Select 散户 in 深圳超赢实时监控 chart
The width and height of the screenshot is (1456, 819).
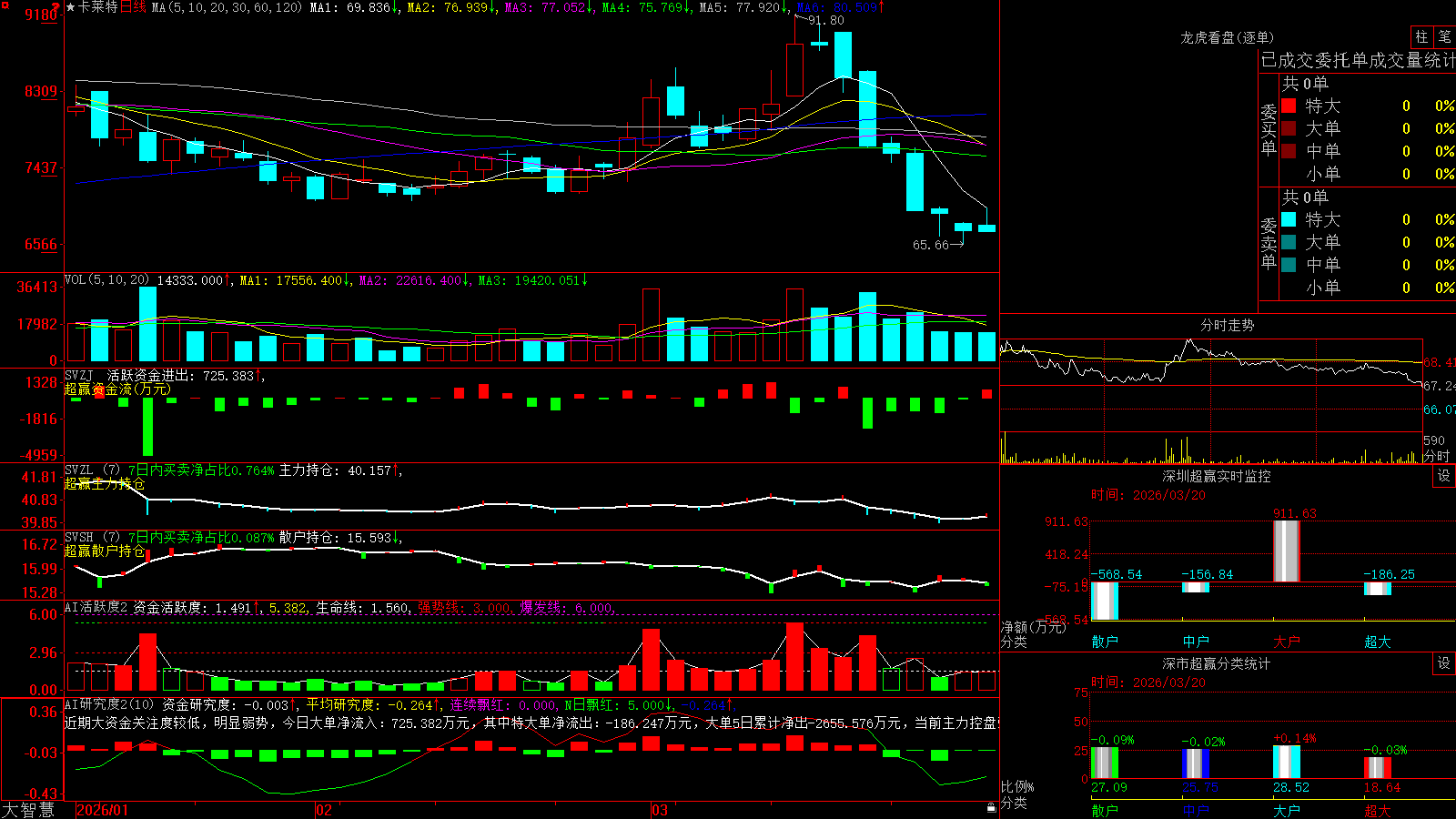(x=1105, y=642)
